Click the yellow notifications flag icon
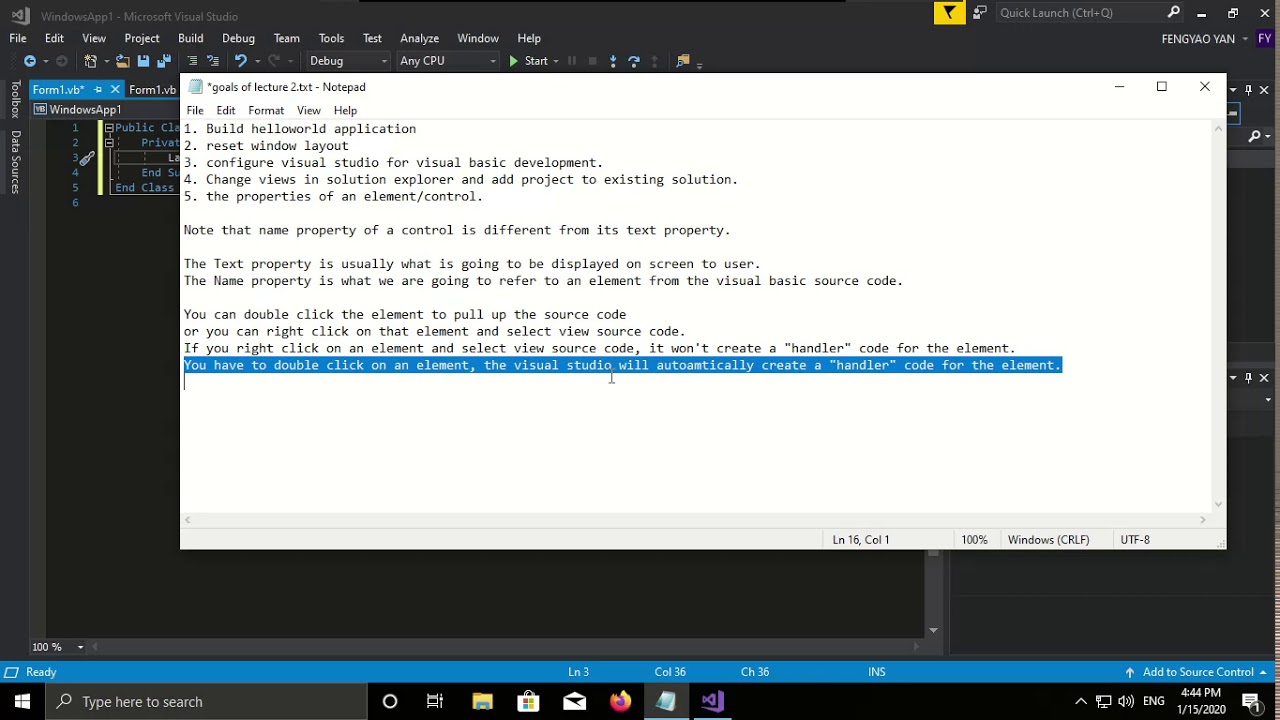Image resolution: width=1280 pixels, height=720 pixels. point(949,13)
